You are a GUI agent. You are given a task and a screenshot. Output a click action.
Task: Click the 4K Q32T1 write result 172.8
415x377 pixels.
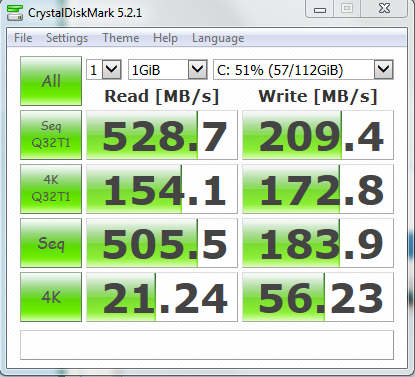coord(318,189)
